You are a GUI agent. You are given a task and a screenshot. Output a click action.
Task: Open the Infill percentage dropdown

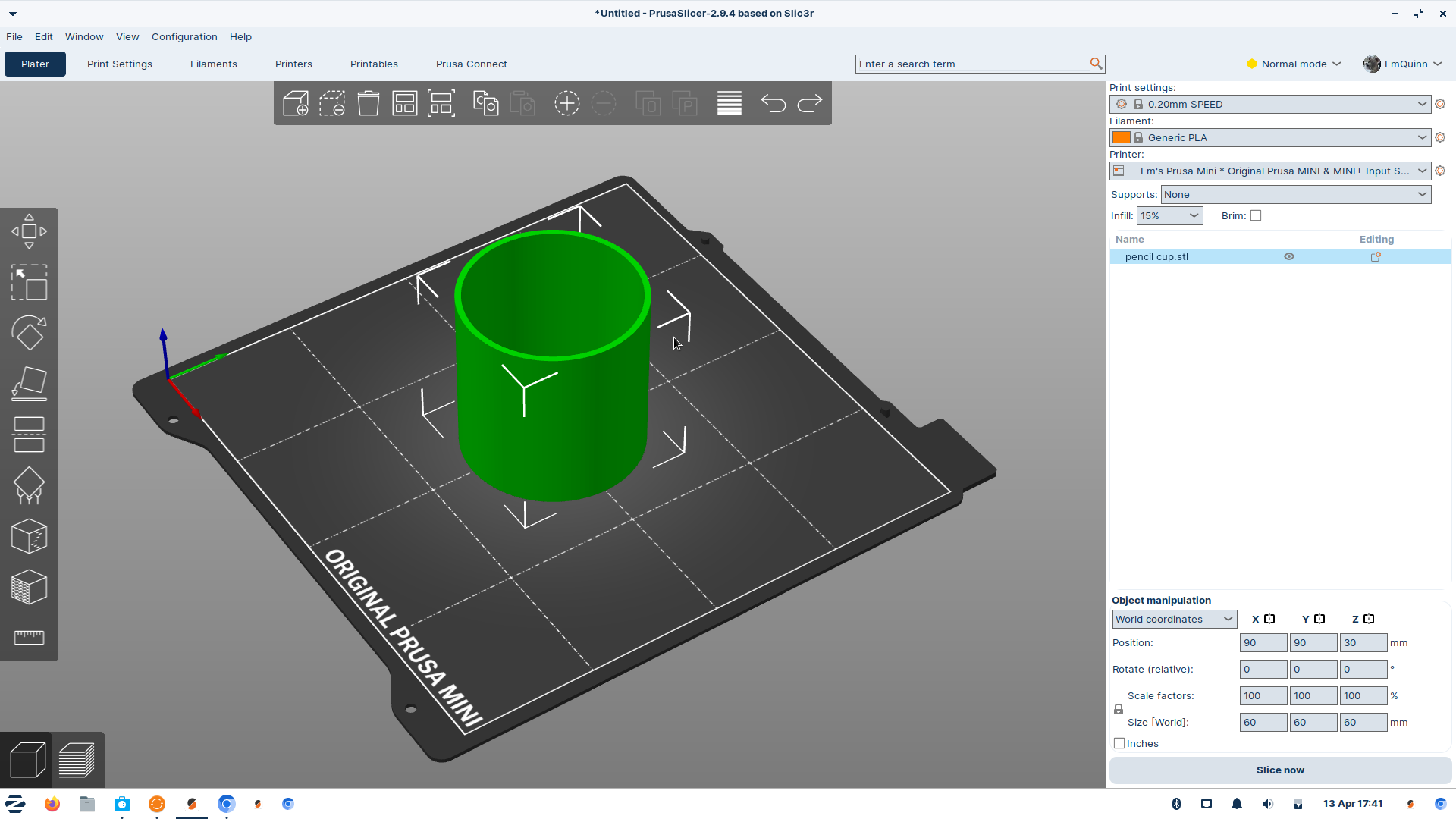(x=1169, y=215)
